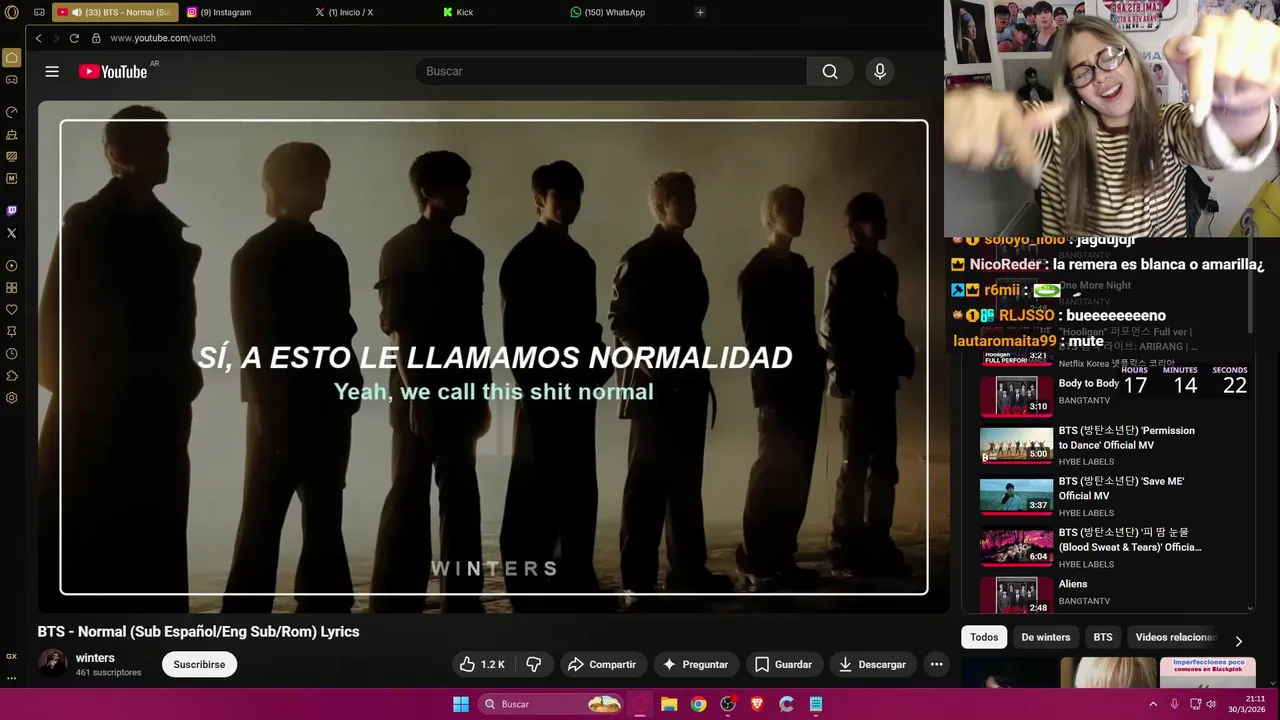1280x720 pixels.
Task: Open X (Twitter) in the Opera sidebar
Action: pos(12,233)
